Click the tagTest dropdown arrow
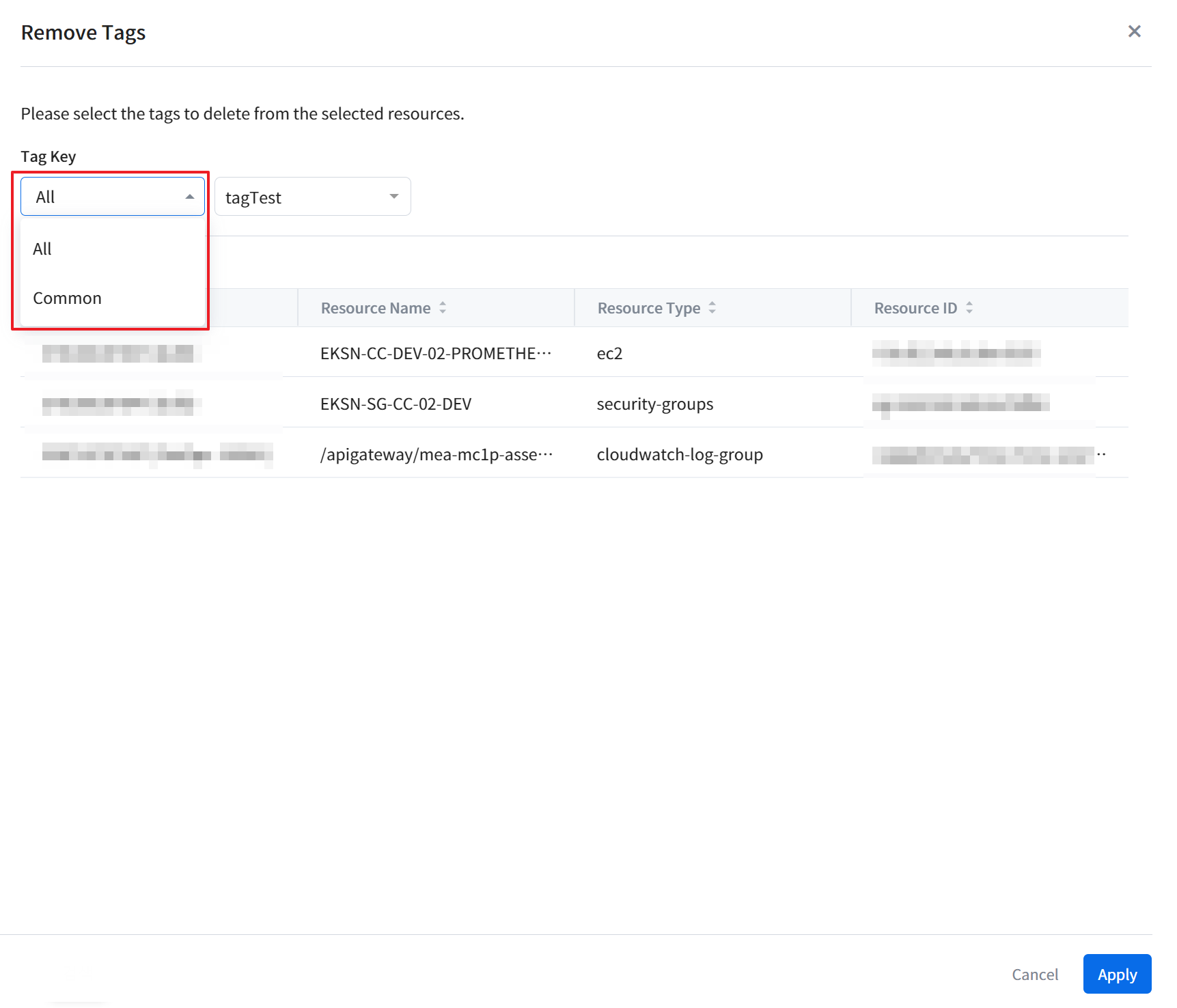 click(394, 197)
